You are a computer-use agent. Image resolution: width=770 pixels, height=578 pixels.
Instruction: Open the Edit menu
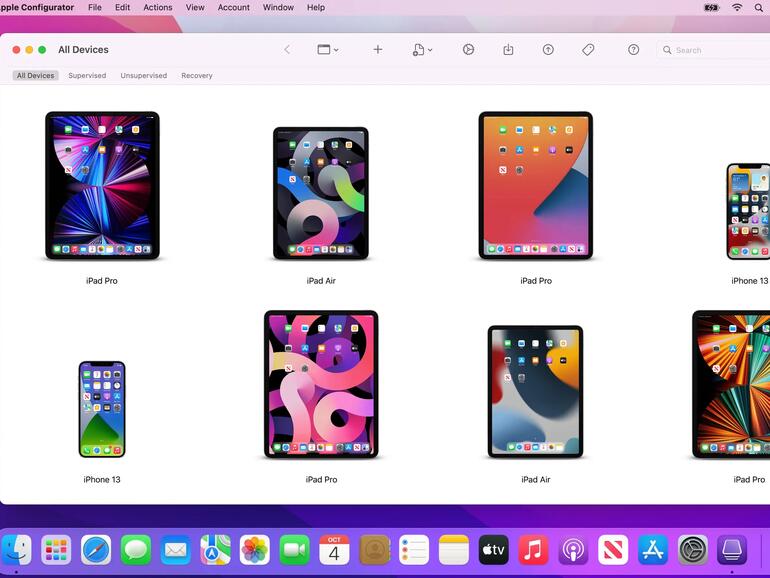(122, 7)
